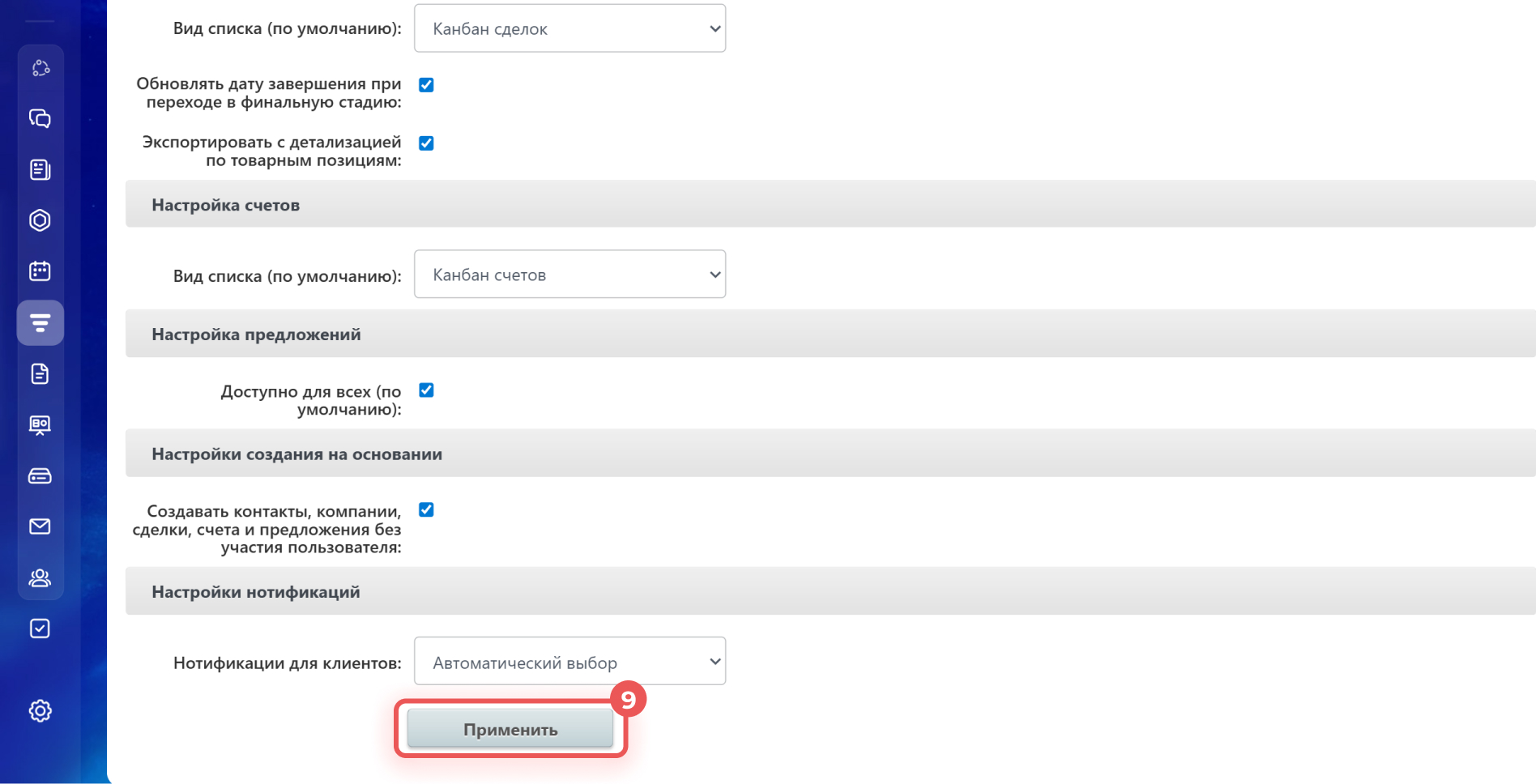The image size is (1536, 784).
Task: Uncheck 'Обновлять дату завершения' checkbox
Action: click(x=426, y=85)
